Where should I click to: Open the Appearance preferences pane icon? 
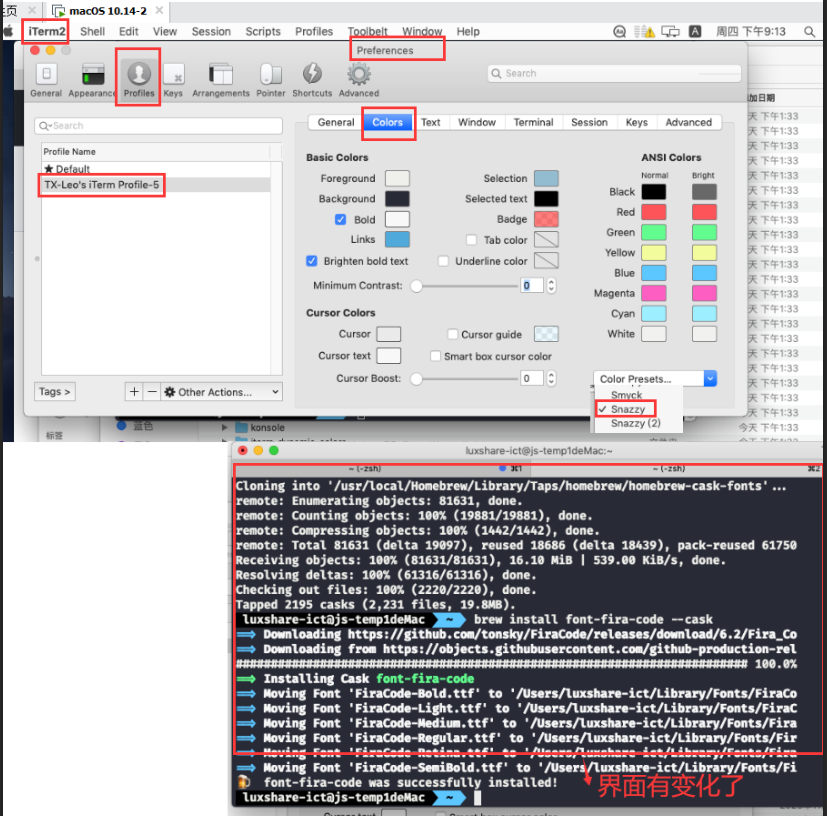pos(93,74)
